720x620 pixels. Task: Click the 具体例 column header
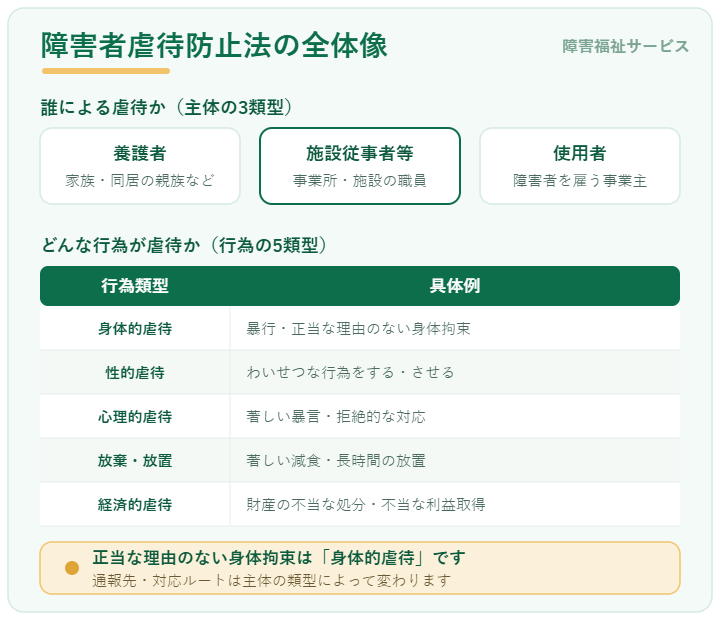click(455, 286)
